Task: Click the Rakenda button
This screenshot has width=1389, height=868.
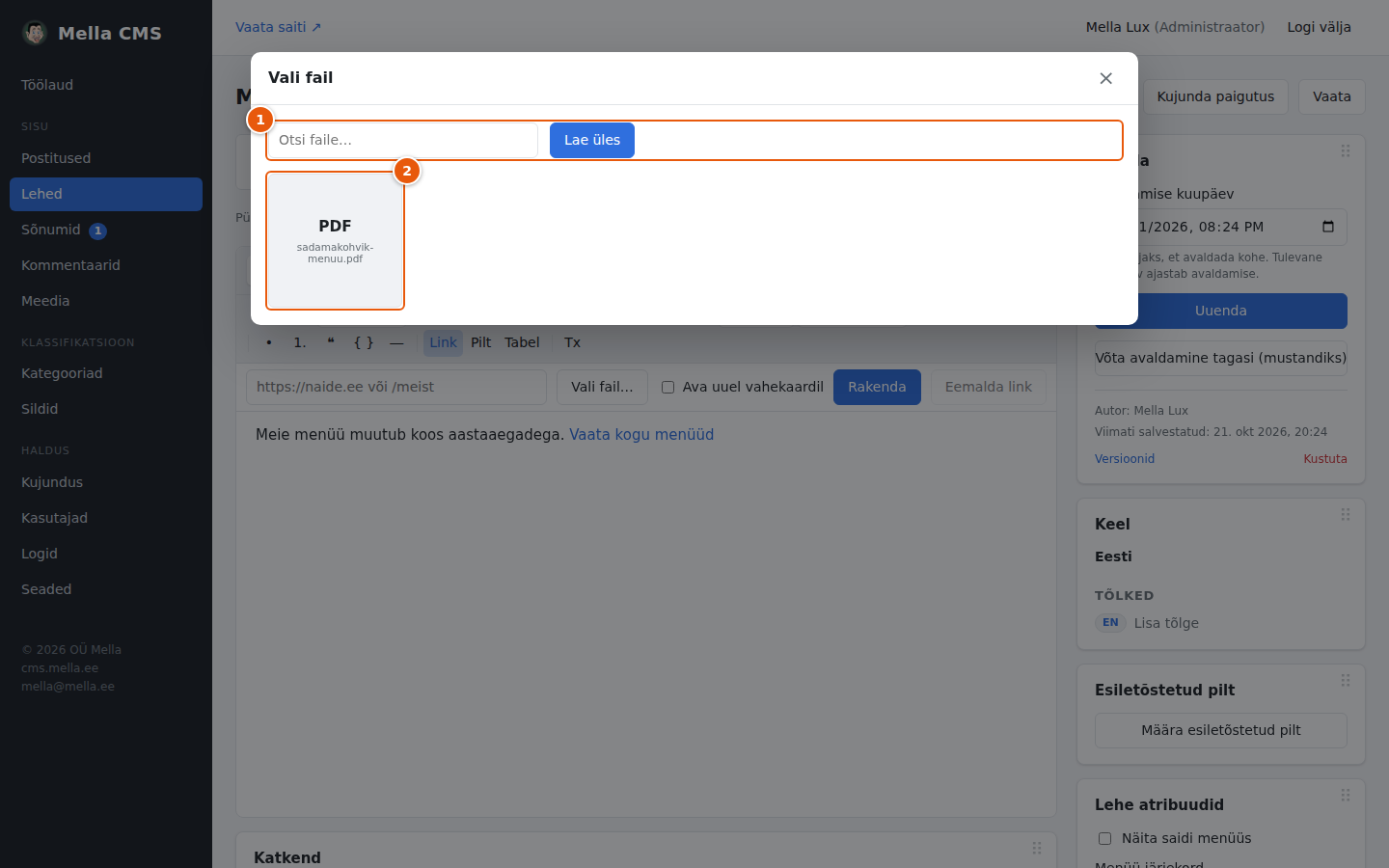Action: [877, 387]
